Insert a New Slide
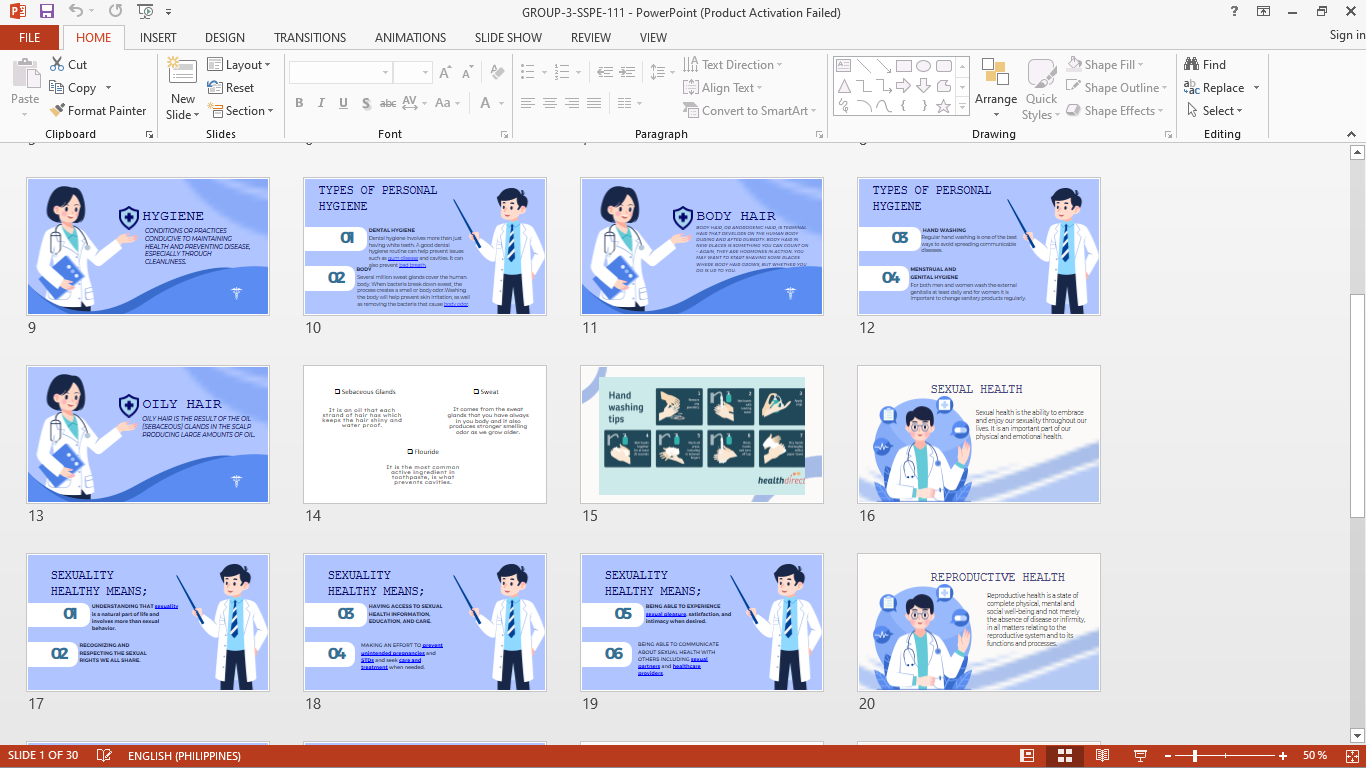 (182, 88)
